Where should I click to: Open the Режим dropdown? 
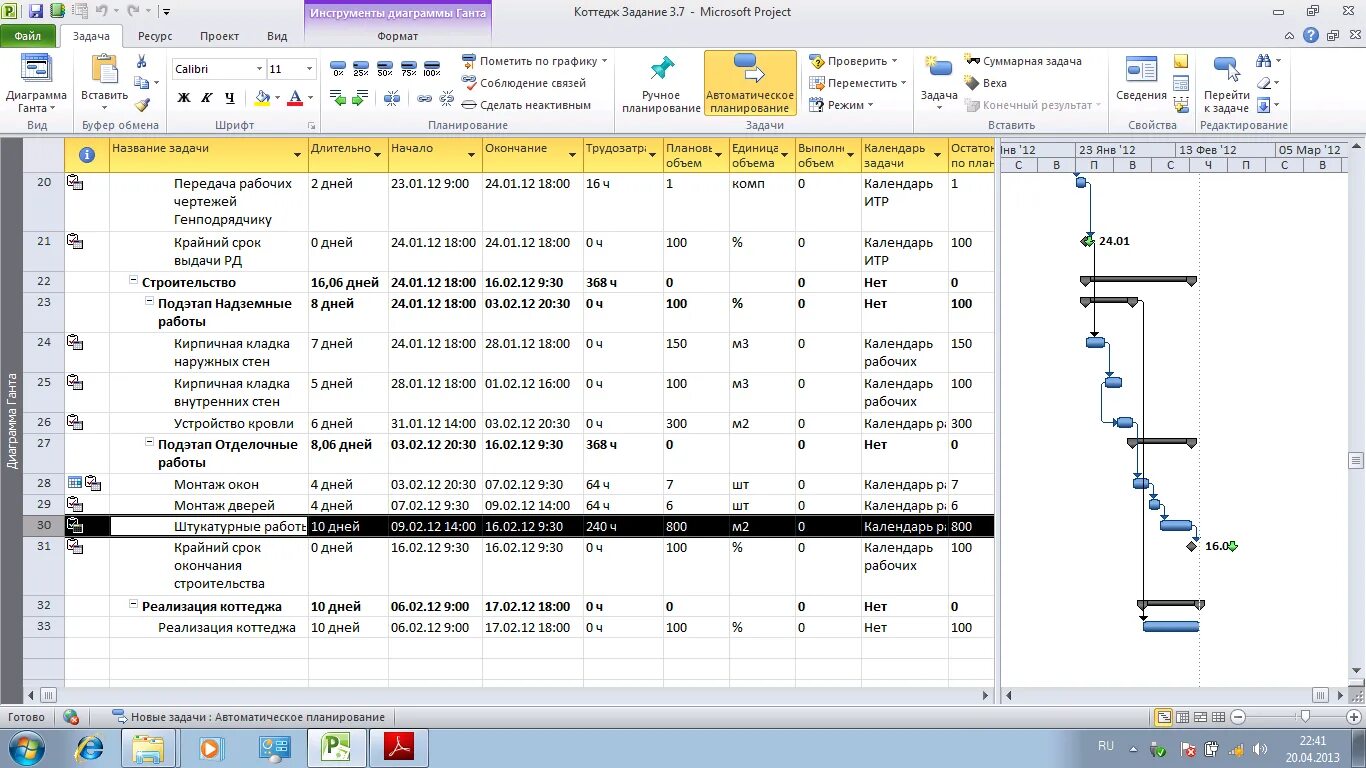point(841,105)
